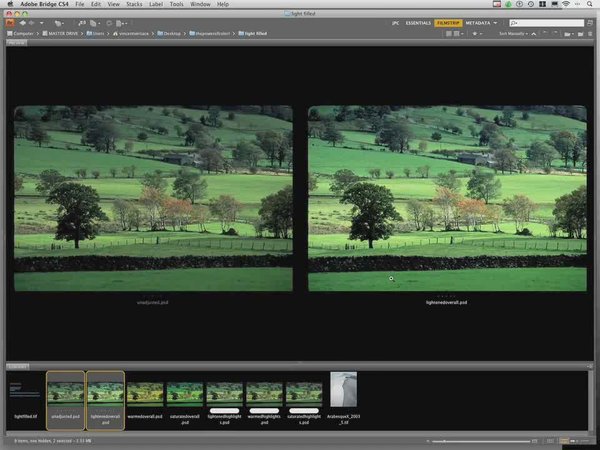
Task: Click the Spotlight magnifier in the menu bar
Action: point(590,5)
